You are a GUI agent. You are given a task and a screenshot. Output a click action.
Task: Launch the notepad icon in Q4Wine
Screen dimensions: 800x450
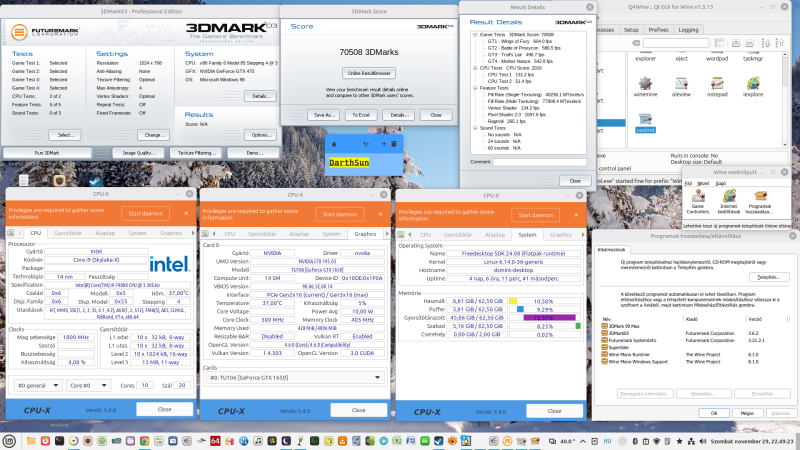(717, 86)
